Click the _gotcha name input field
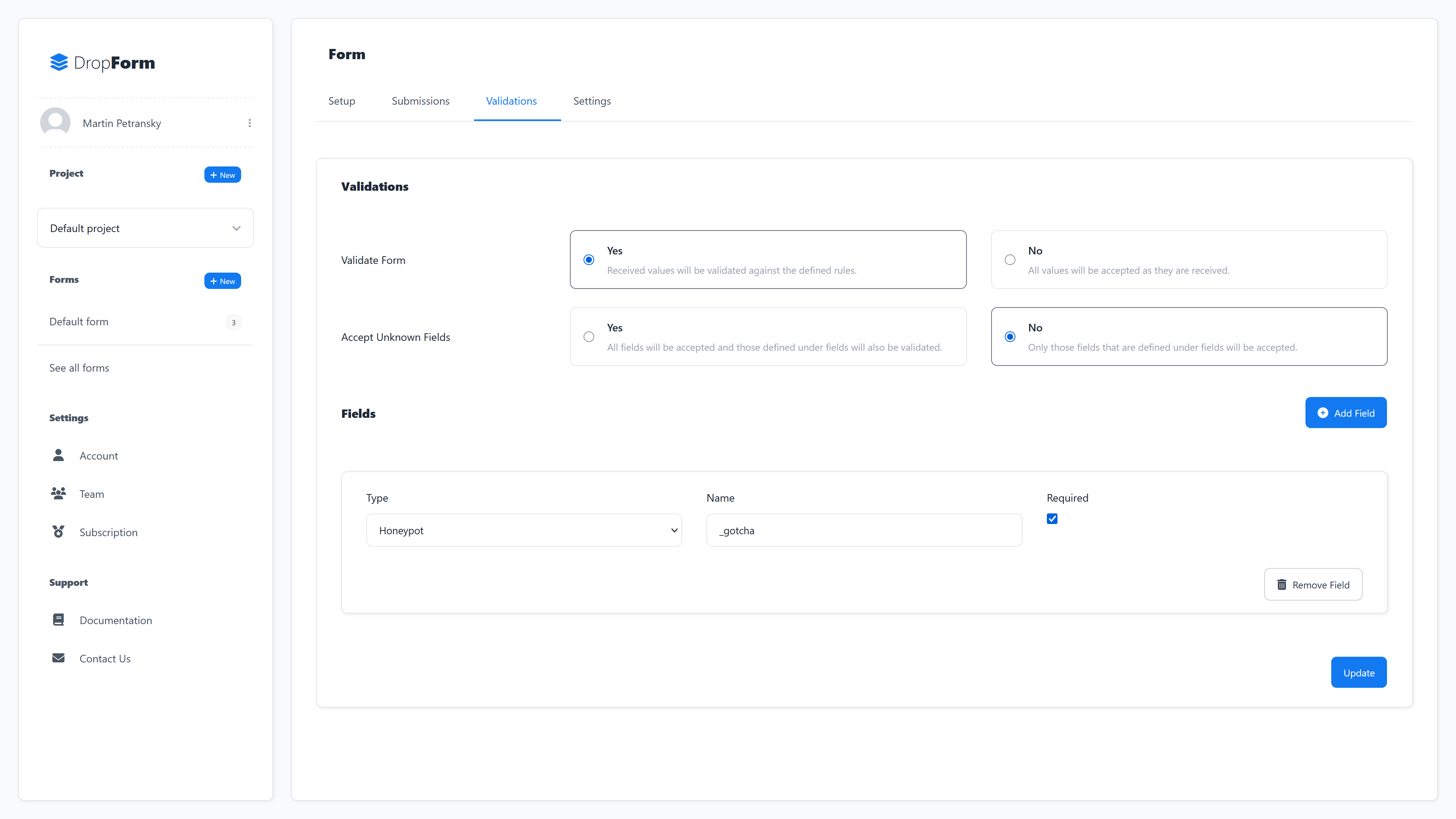 864,530
